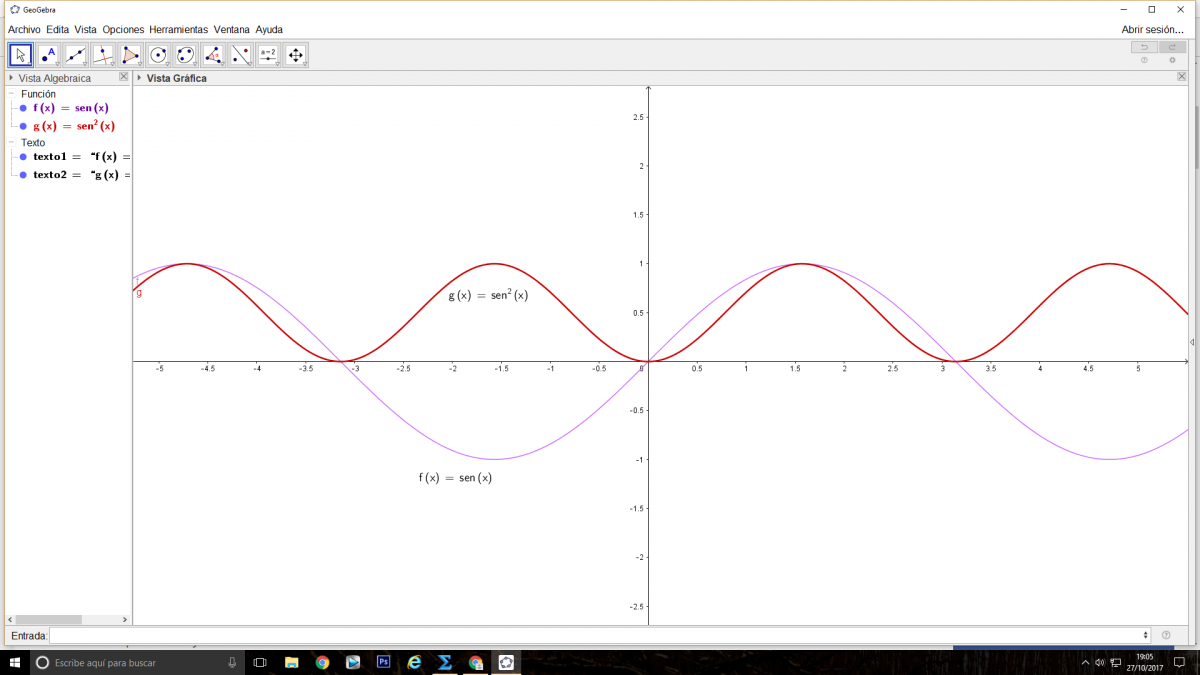Hide g(x) = sen²(x) using its bullet
This screenshot has height=675, width=1200.
23,126
